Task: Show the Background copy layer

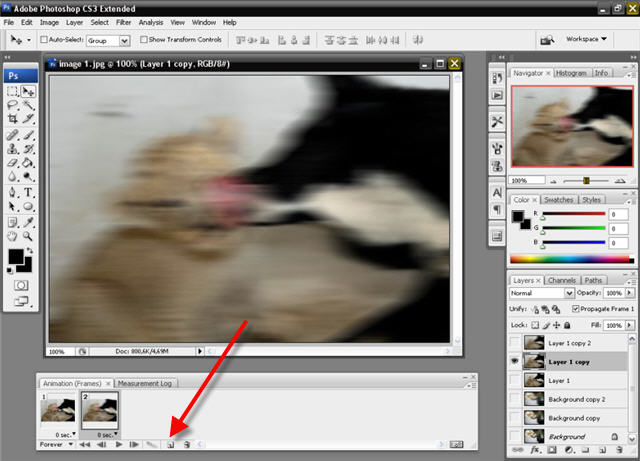Action: [x=515, y=418]
